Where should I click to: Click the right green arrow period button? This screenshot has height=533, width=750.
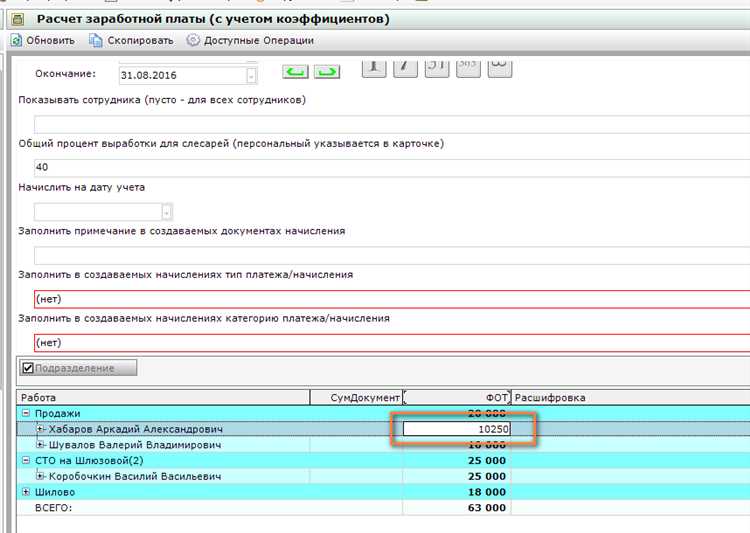[x=327, y=72]
